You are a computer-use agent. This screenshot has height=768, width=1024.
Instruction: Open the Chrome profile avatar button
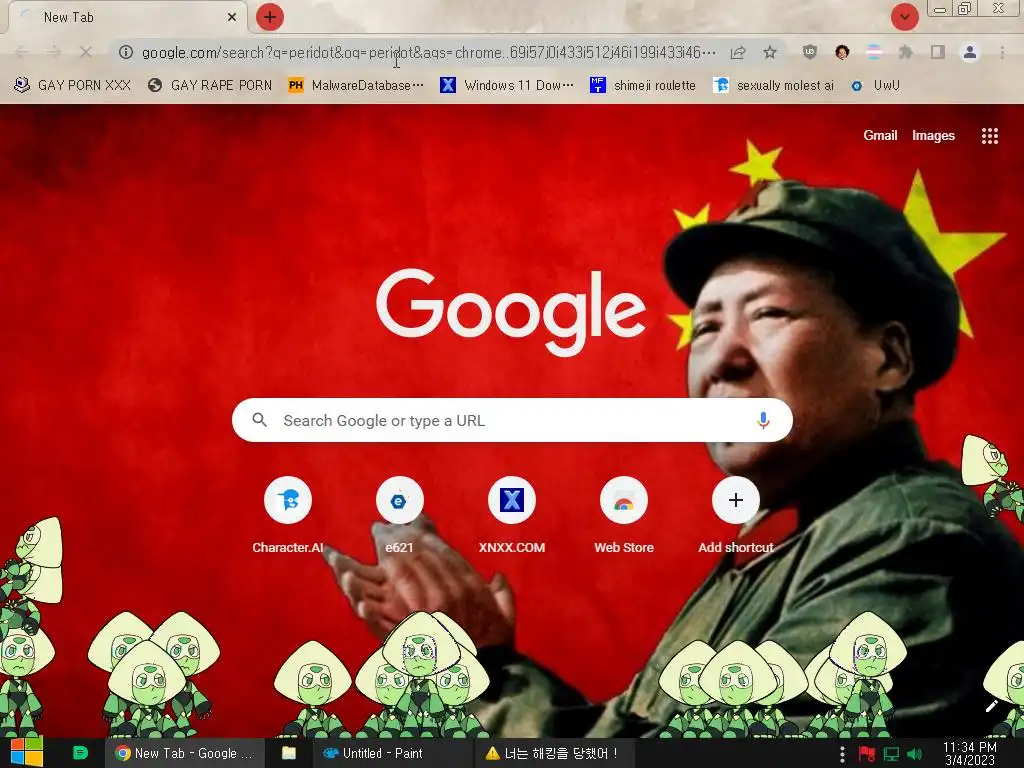[970, 52]
